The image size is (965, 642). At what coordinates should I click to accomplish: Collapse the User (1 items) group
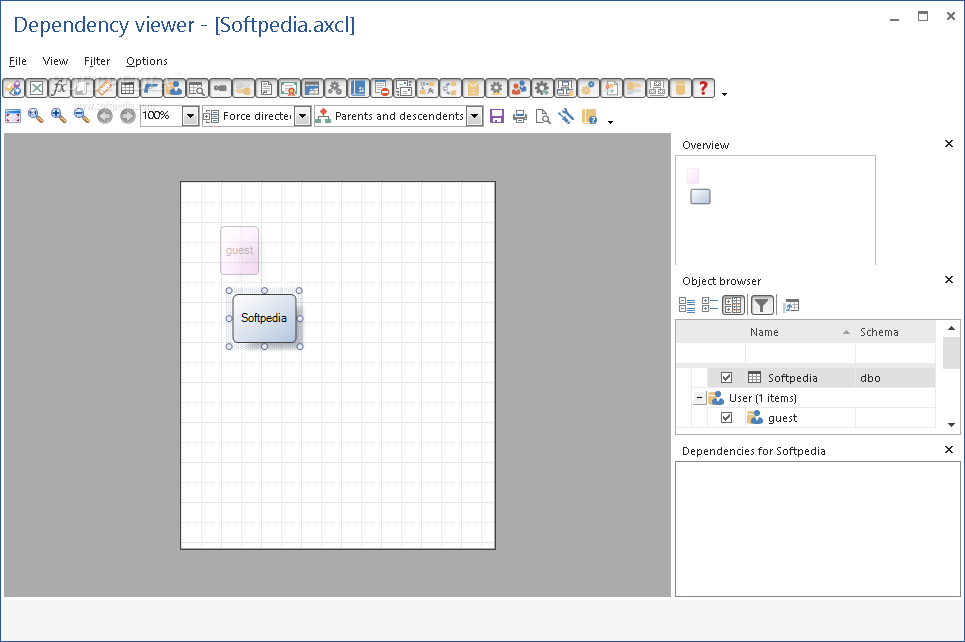699,398
